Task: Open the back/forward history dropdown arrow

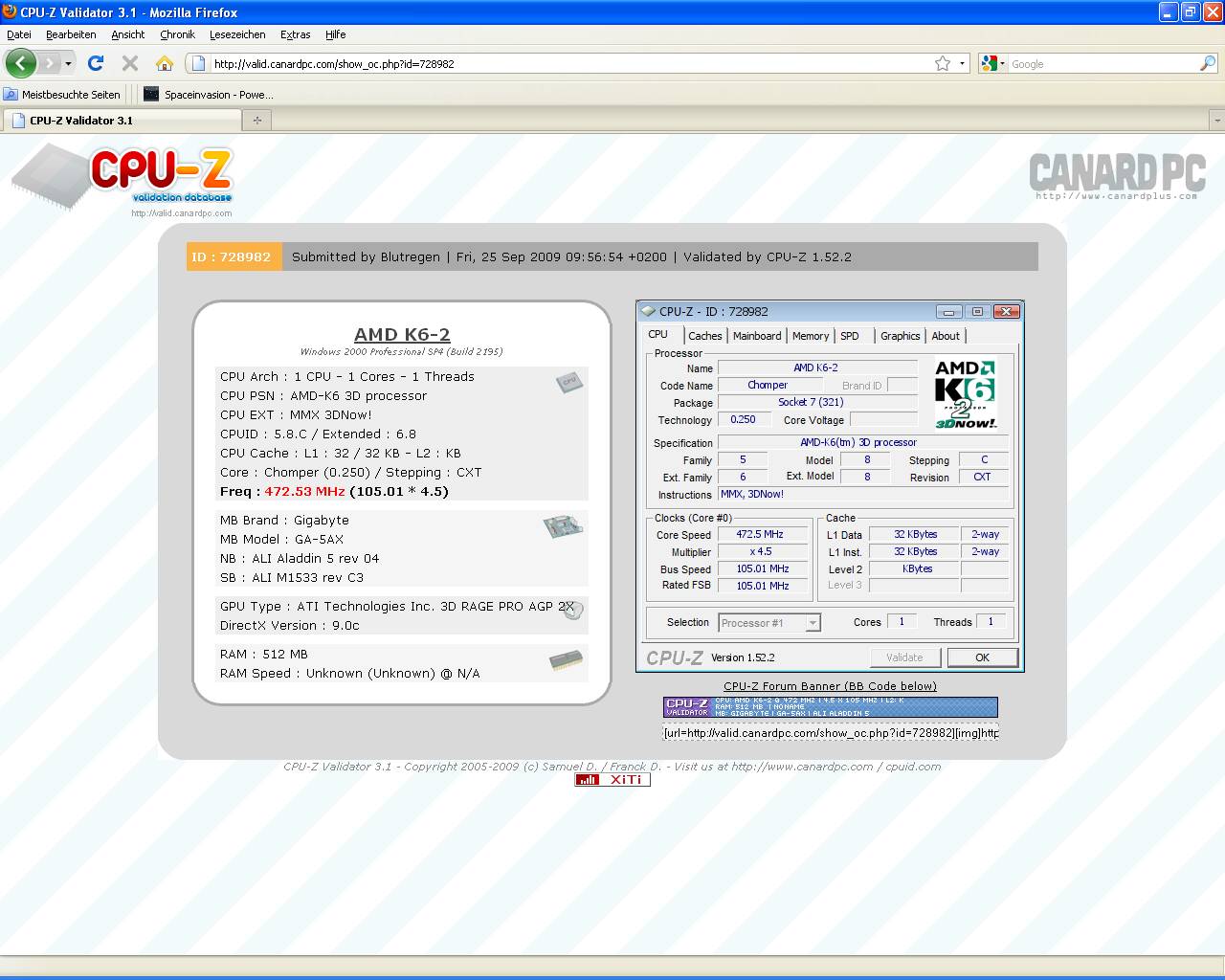Action: (68, 63)
